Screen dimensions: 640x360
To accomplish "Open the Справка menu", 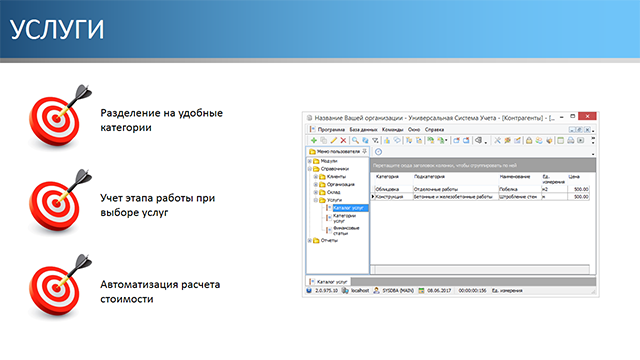I will [434, 130].
